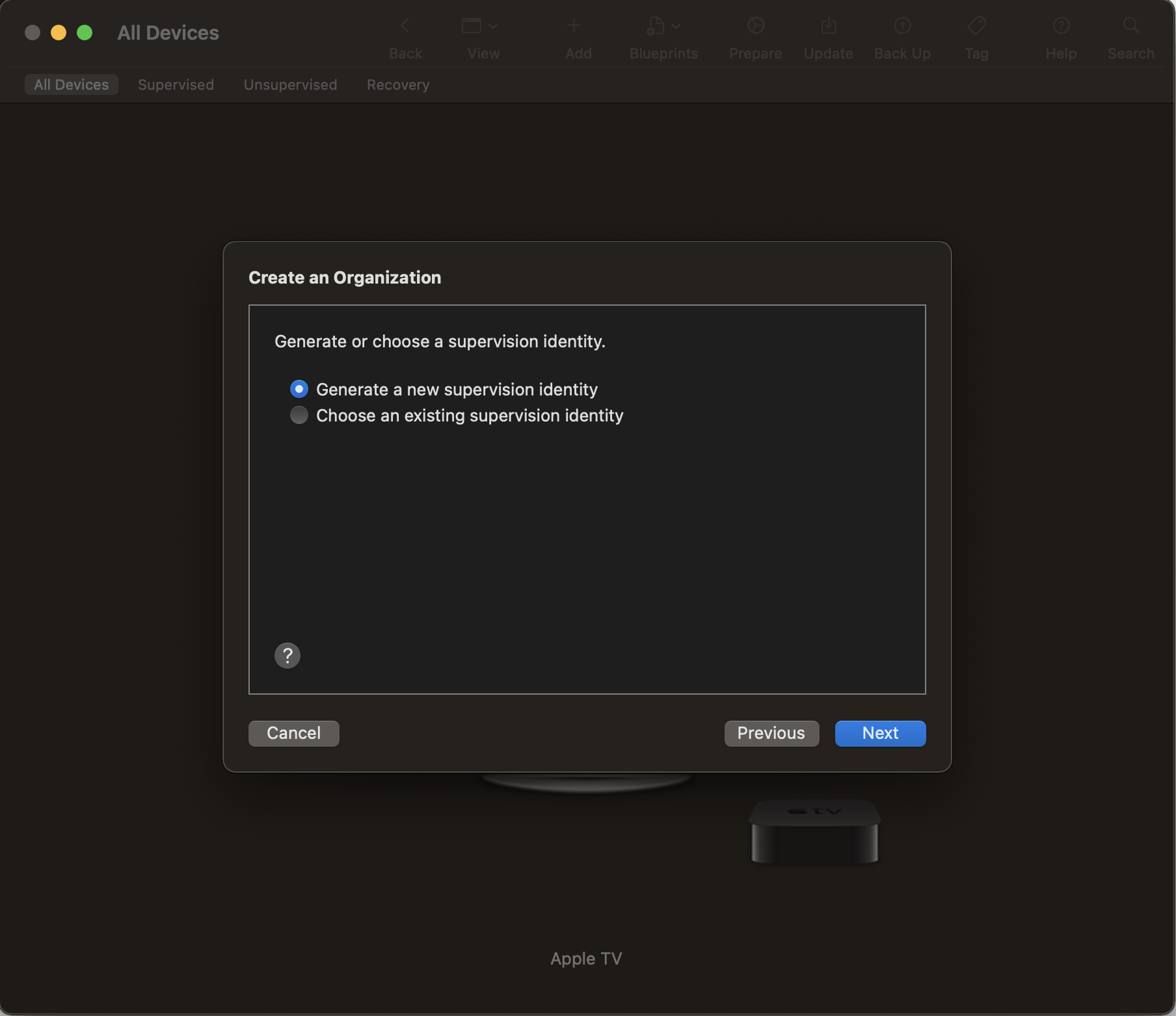The height and width of the screenshot is (1016, 1176).
Task: Cancel the Create an Organization dialog
Action: coord(294,733)
